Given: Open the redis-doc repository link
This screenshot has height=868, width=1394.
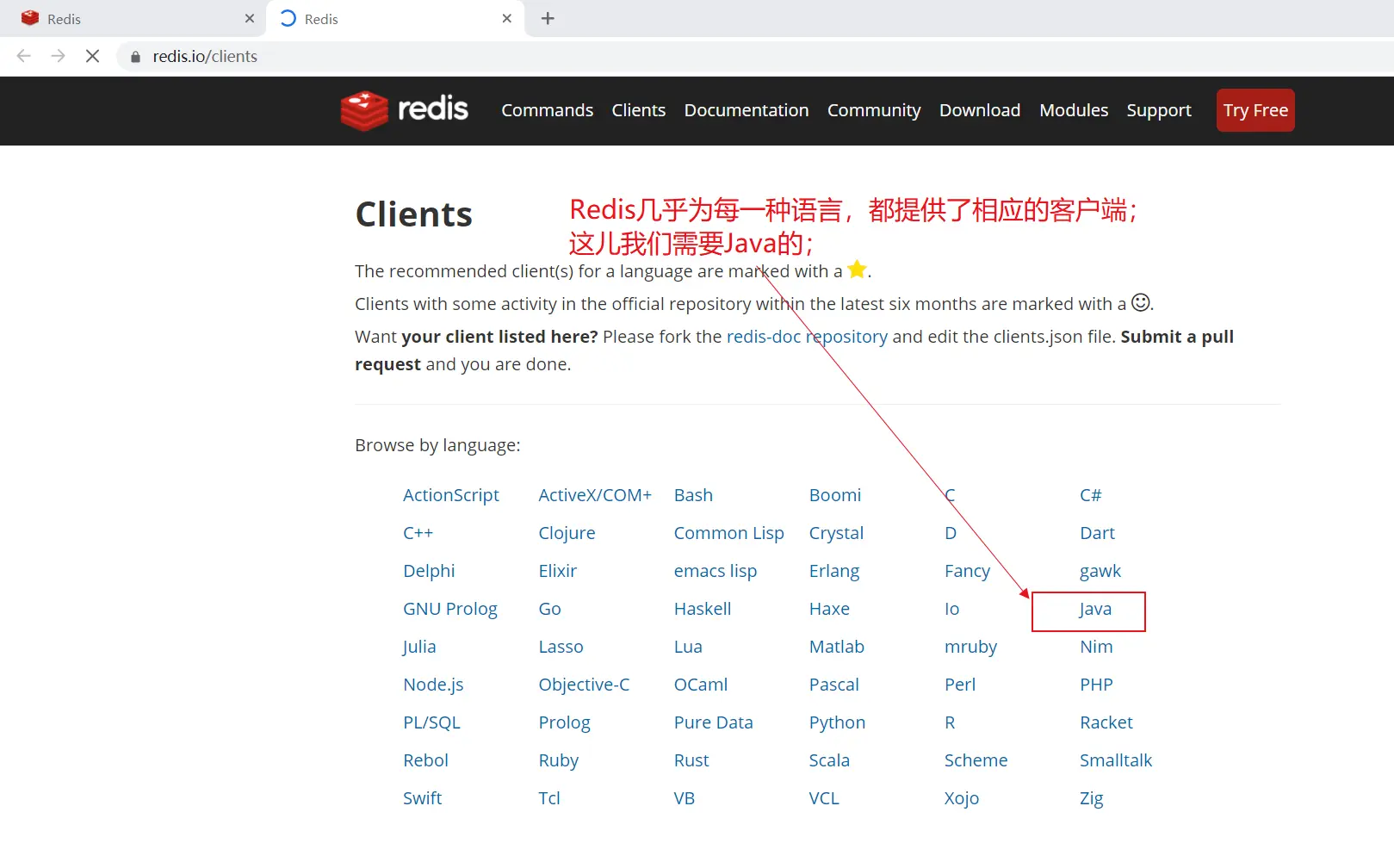Looking at the screenshot, I should pos(807,337).
